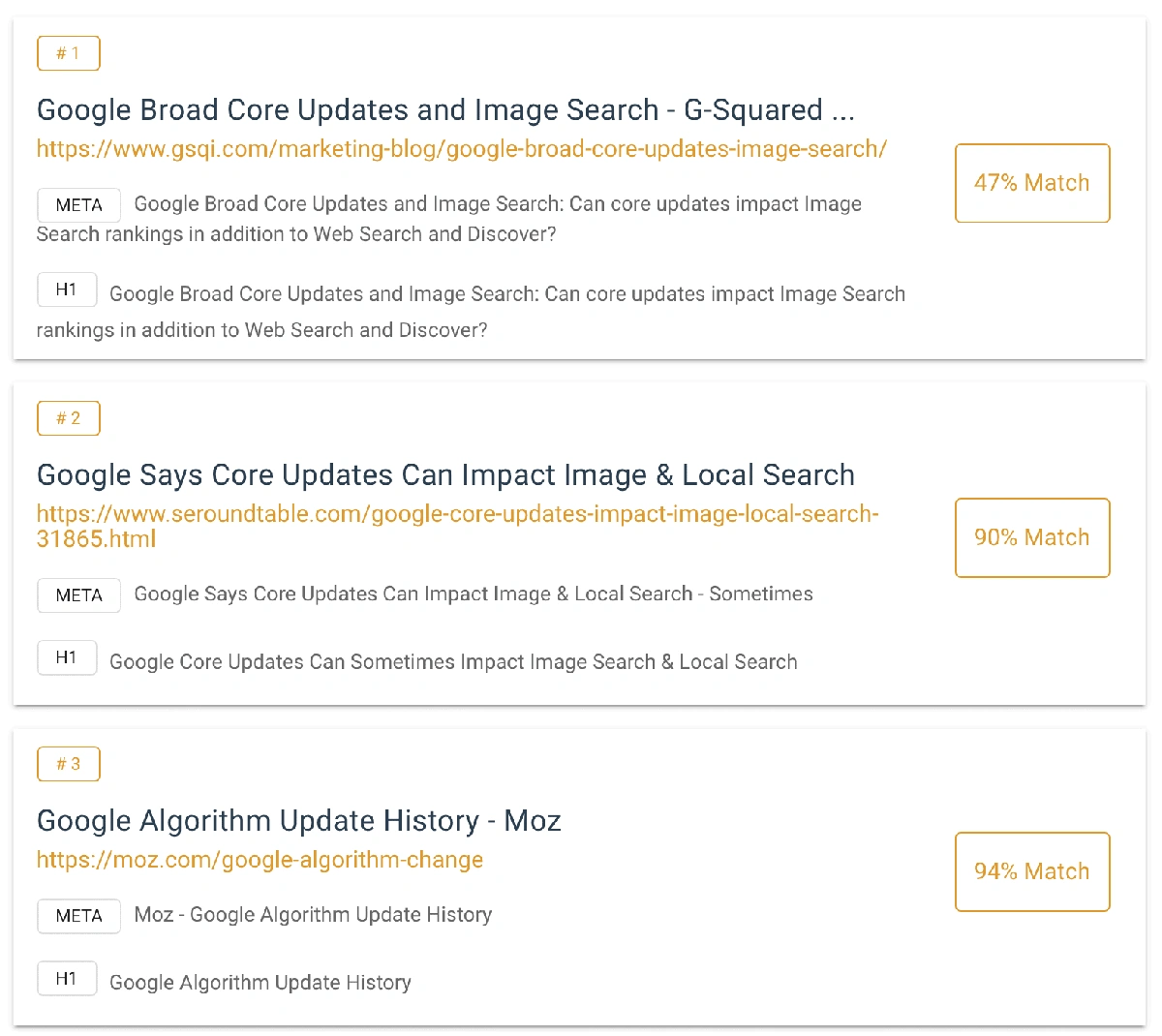Open the Google Algorithm Update History - Moz title
1162x1036 pixels.
click(298, 821)
